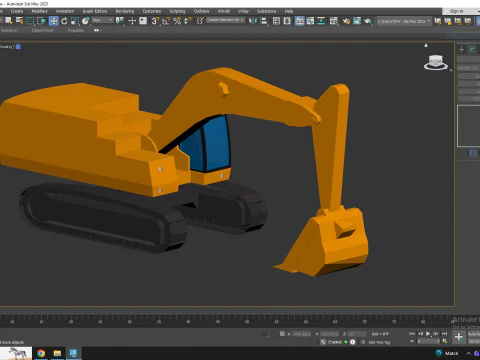Open the Modifiers menu
This screenshot has height=360, width=480.
(x=39, y=11)
